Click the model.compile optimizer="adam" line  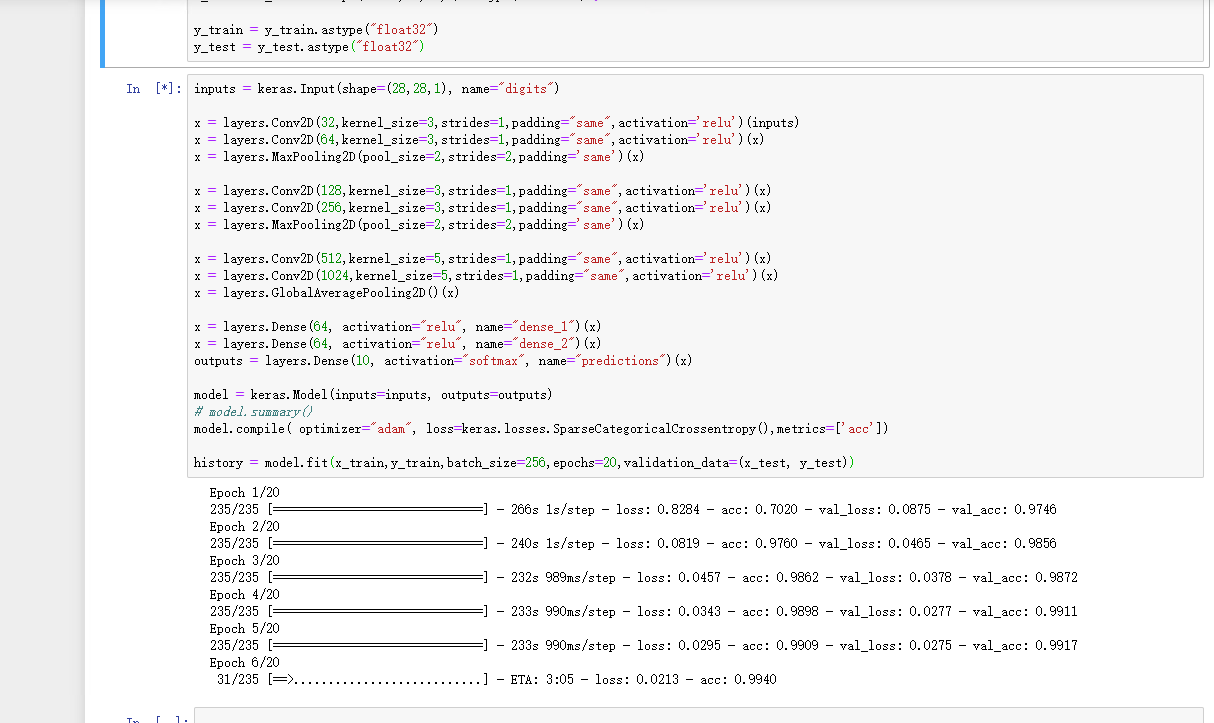coord(541,429)
